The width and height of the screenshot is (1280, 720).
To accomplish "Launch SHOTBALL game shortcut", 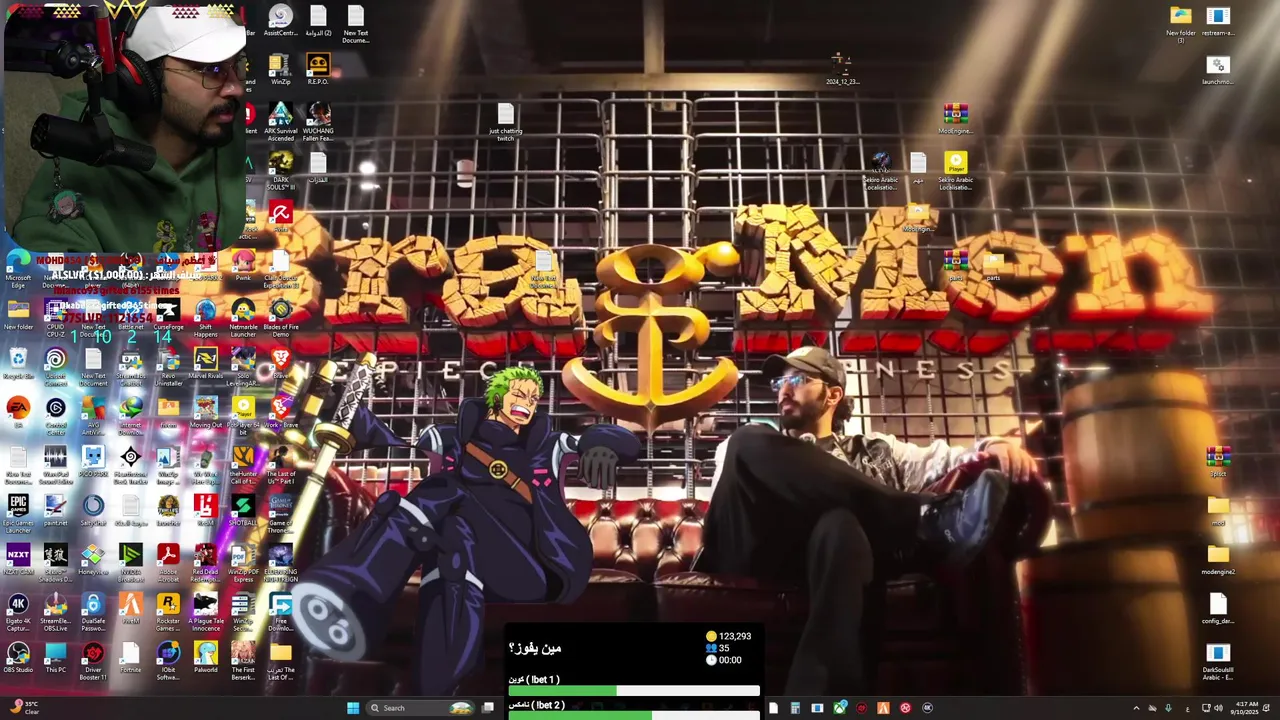I will 243,510.
